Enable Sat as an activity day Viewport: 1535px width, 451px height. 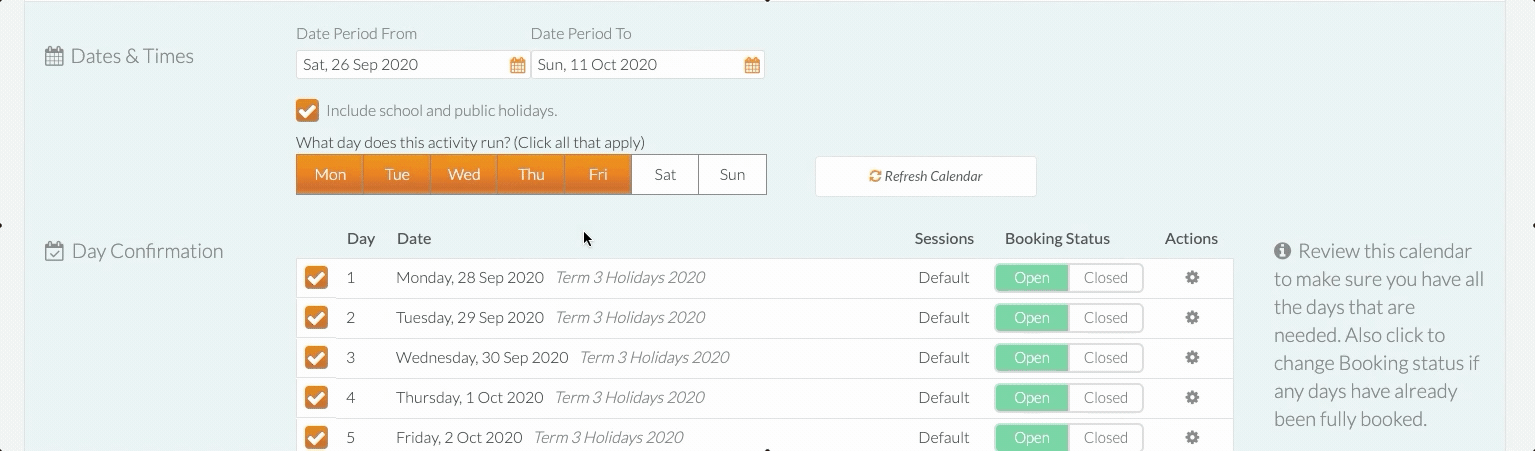click(x=665, y=174)
